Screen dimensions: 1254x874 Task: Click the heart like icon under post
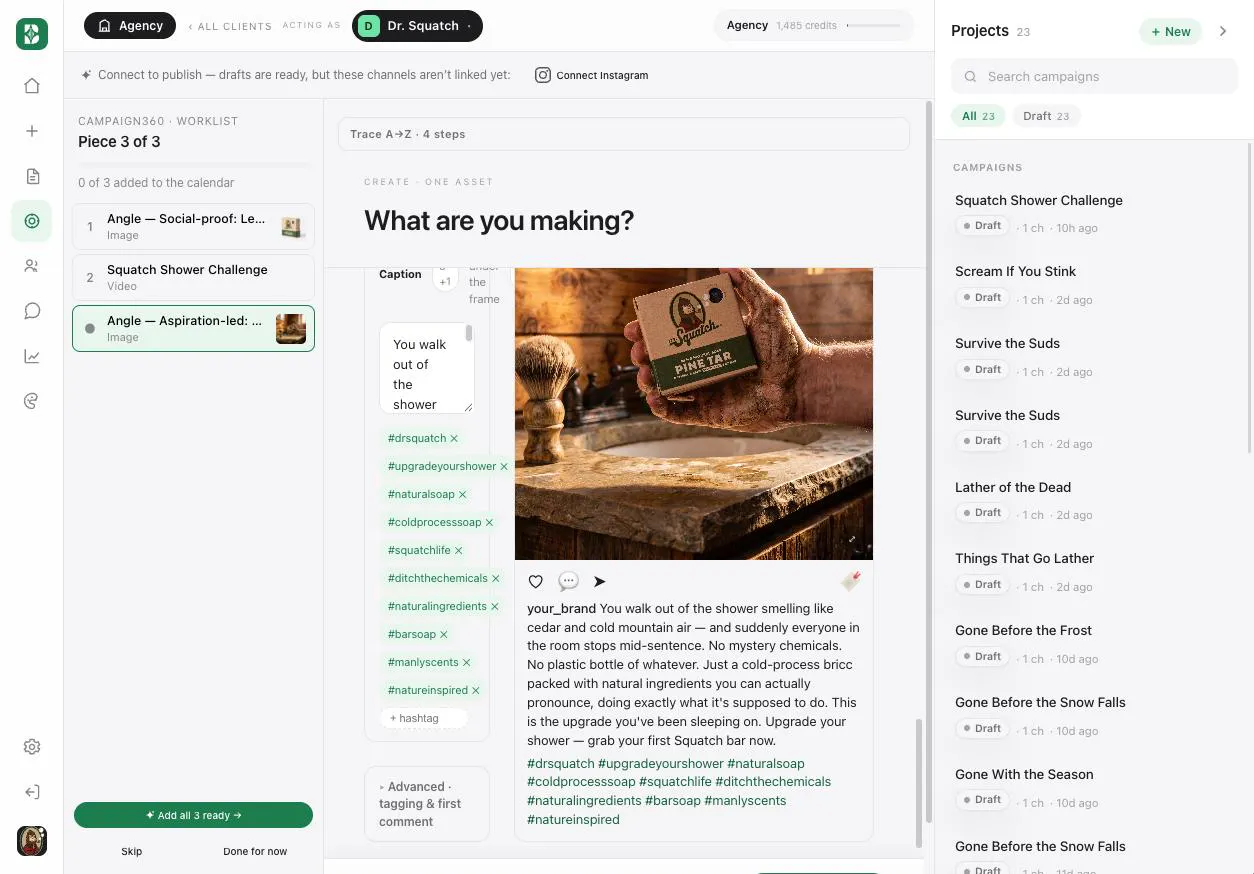(x=536, y=581)
